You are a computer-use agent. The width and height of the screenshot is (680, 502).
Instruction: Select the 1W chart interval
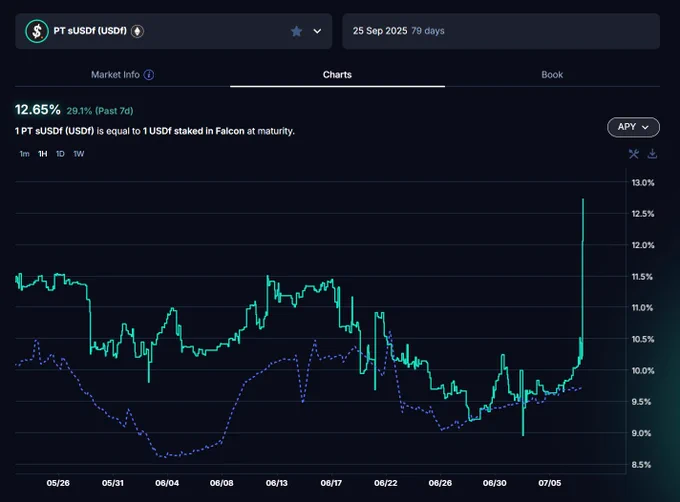point(78,154)
